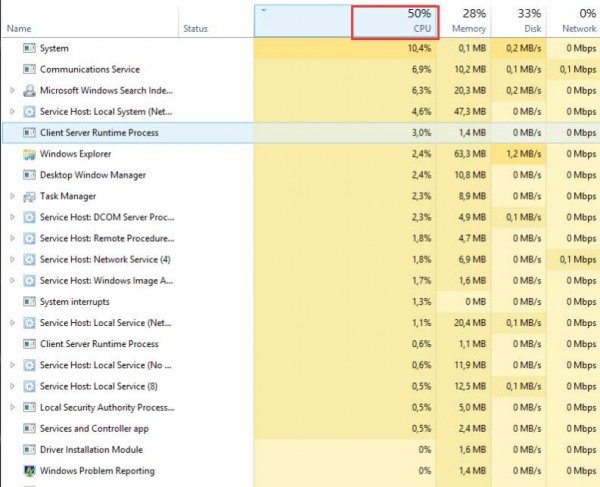
Task: Click the Microsoft Windows Search Indexer icon
Action: tap(29, 90)
